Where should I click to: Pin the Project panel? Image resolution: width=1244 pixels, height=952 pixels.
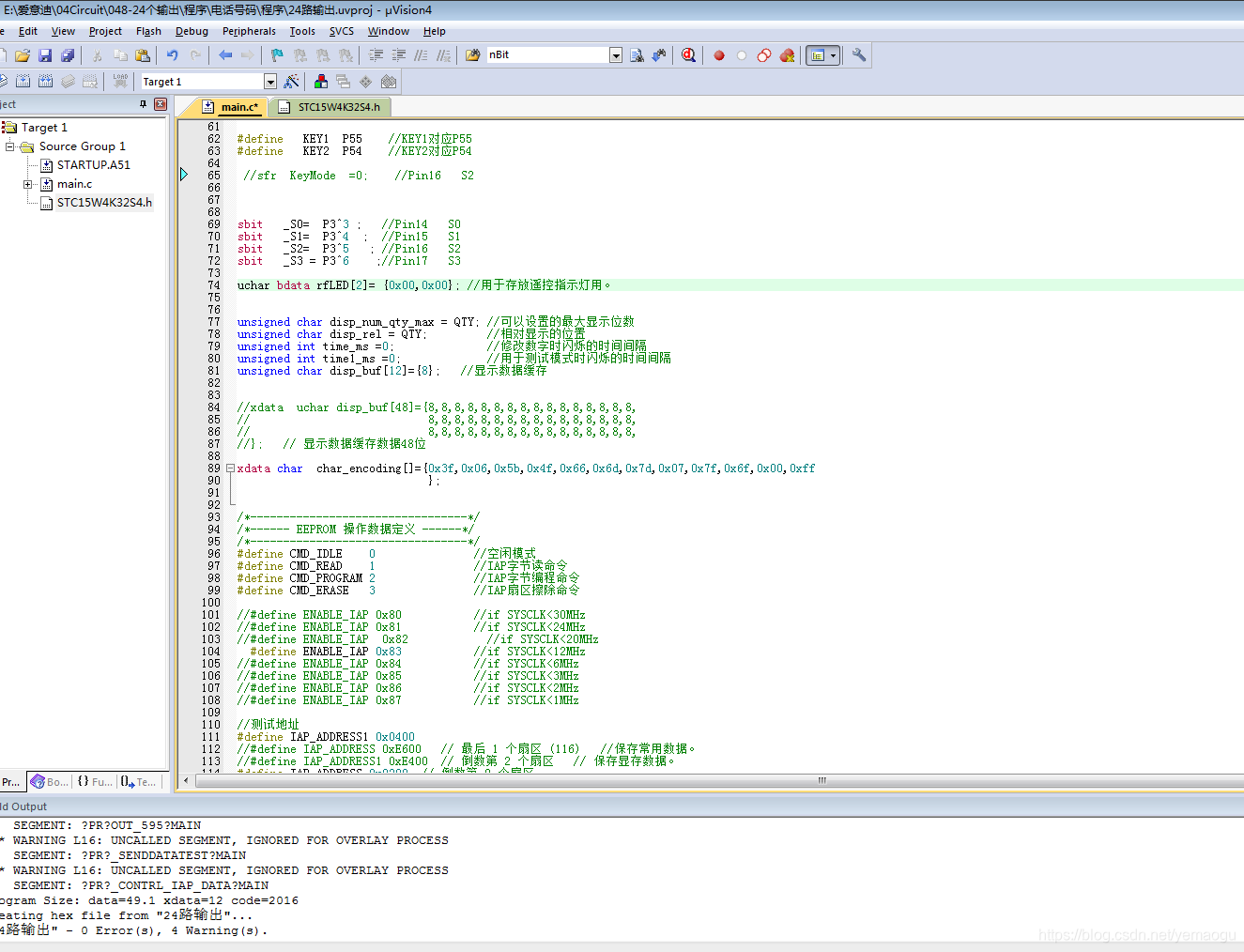tap(144, 104)
